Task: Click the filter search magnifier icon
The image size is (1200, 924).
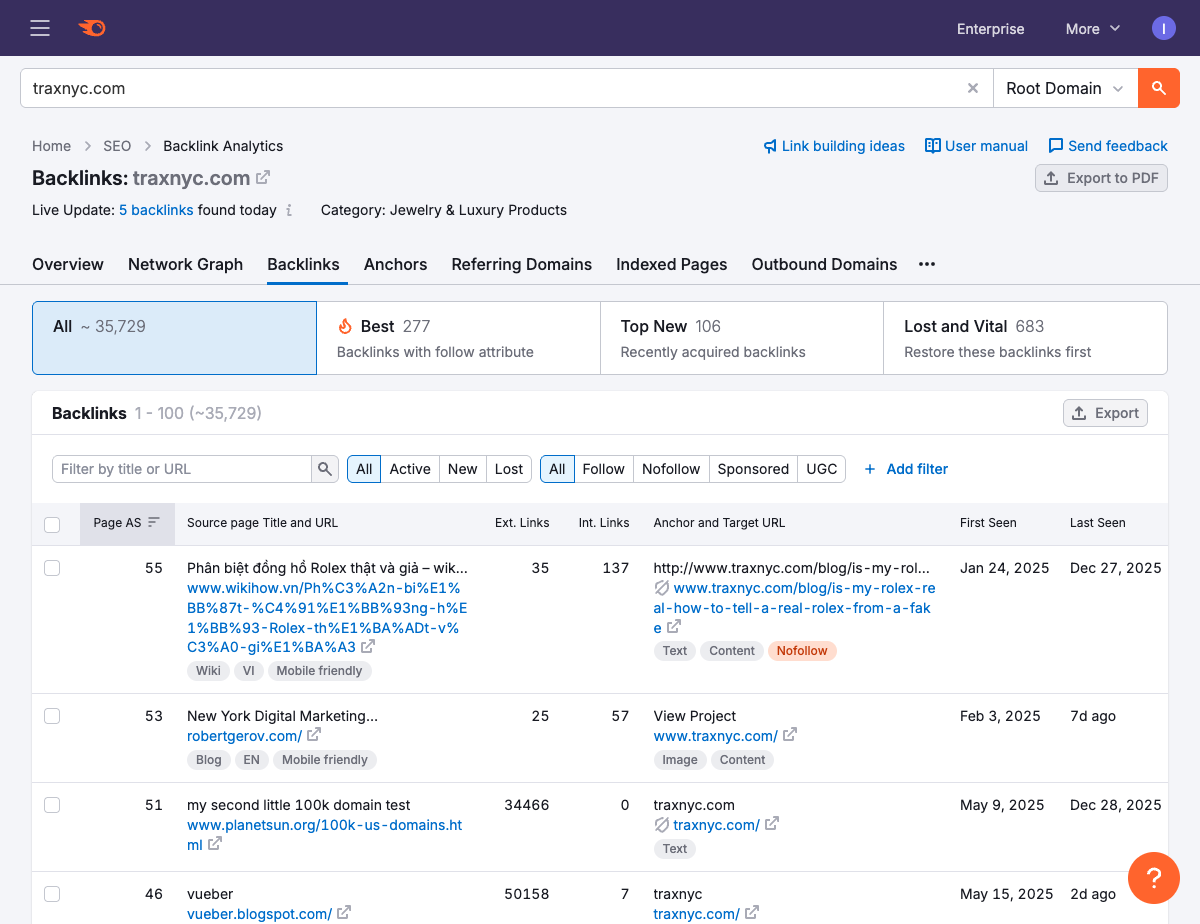Action: 325,469
